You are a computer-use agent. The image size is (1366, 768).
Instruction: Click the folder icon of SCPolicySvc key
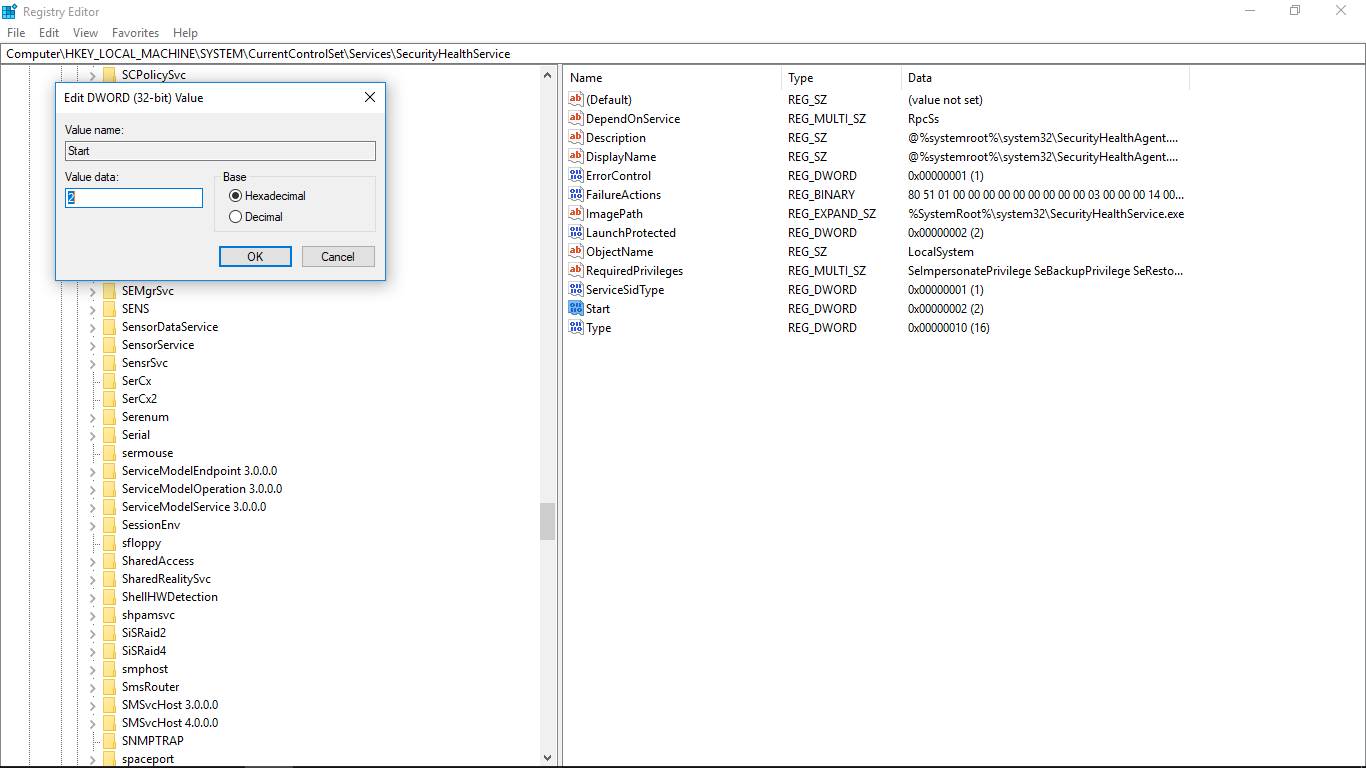point(110,75)
